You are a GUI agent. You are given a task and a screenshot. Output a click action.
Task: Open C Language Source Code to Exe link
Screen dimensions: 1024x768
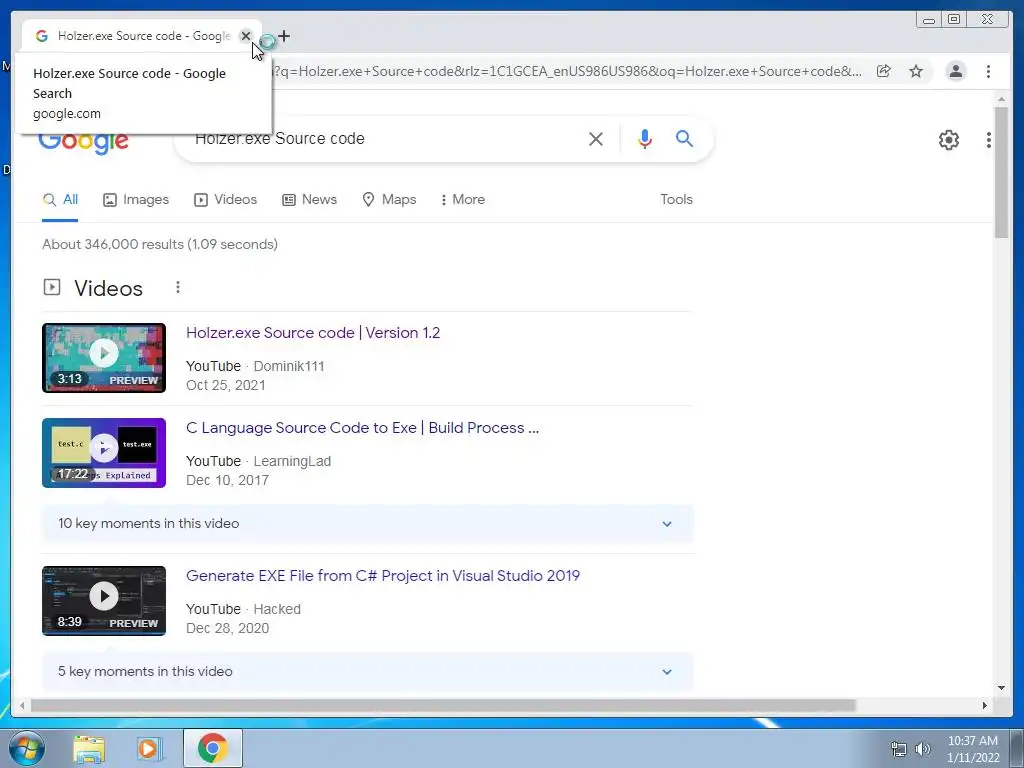coord(362,428)
